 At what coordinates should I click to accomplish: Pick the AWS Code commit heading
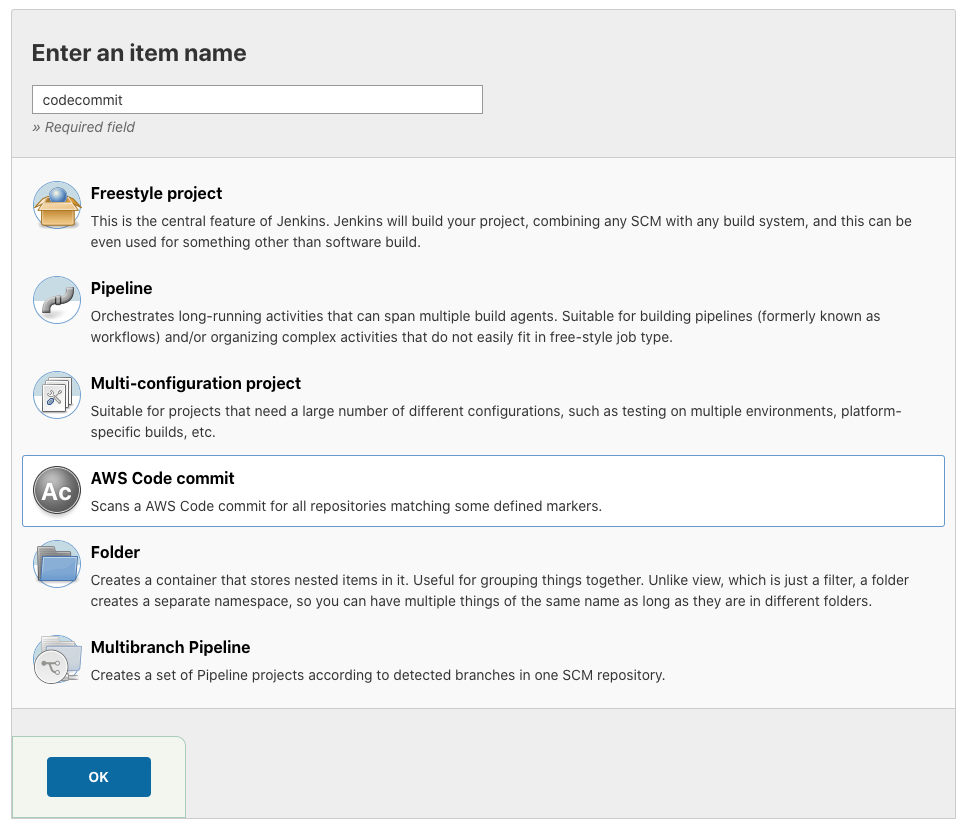[162, 478]
